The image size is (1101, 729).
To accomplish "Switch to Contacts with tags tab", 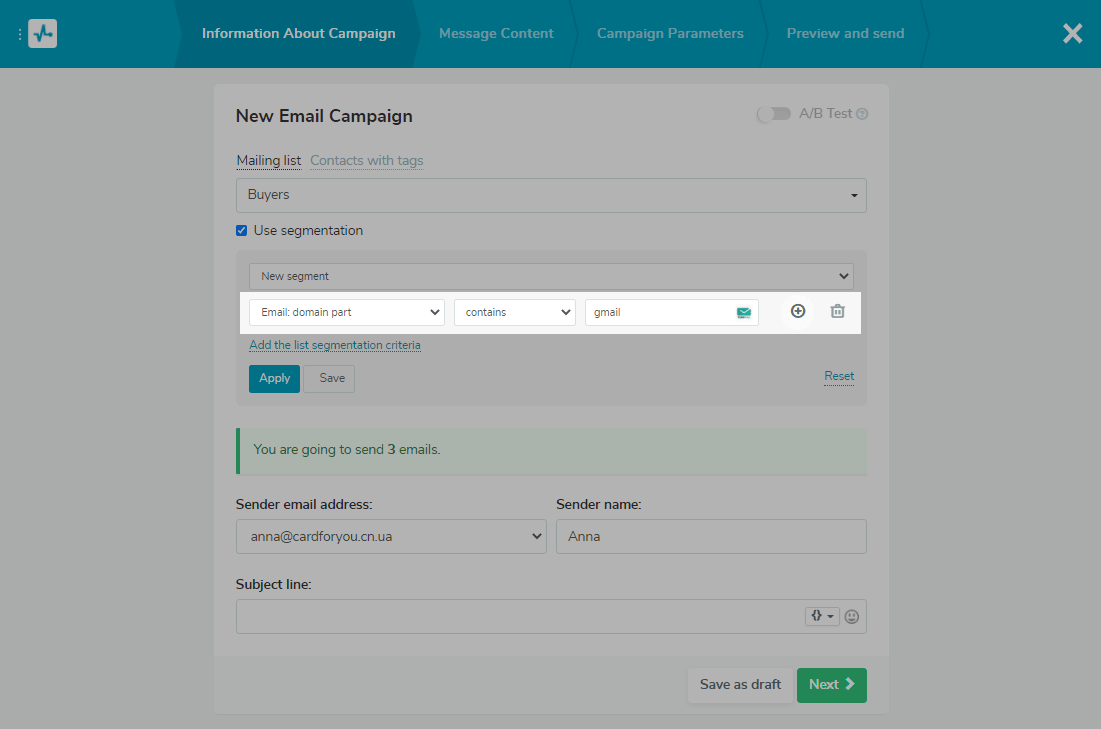I will tap(366, 161).
